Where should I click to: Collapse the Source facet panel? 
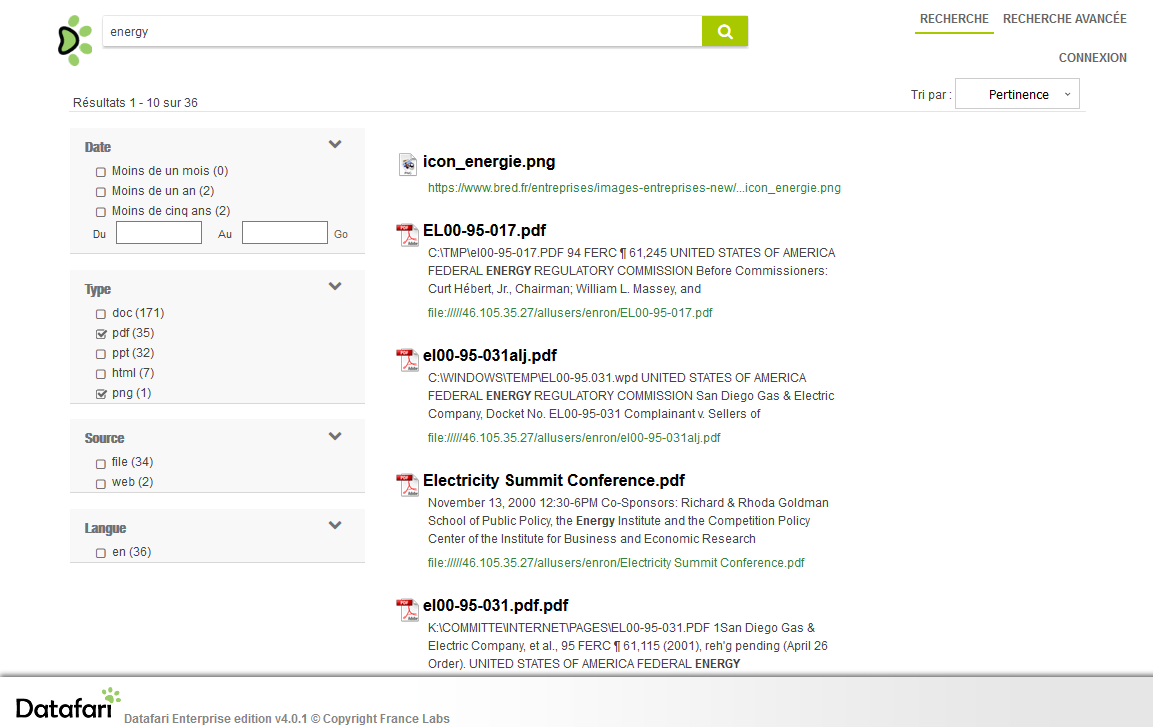(335, 436)
